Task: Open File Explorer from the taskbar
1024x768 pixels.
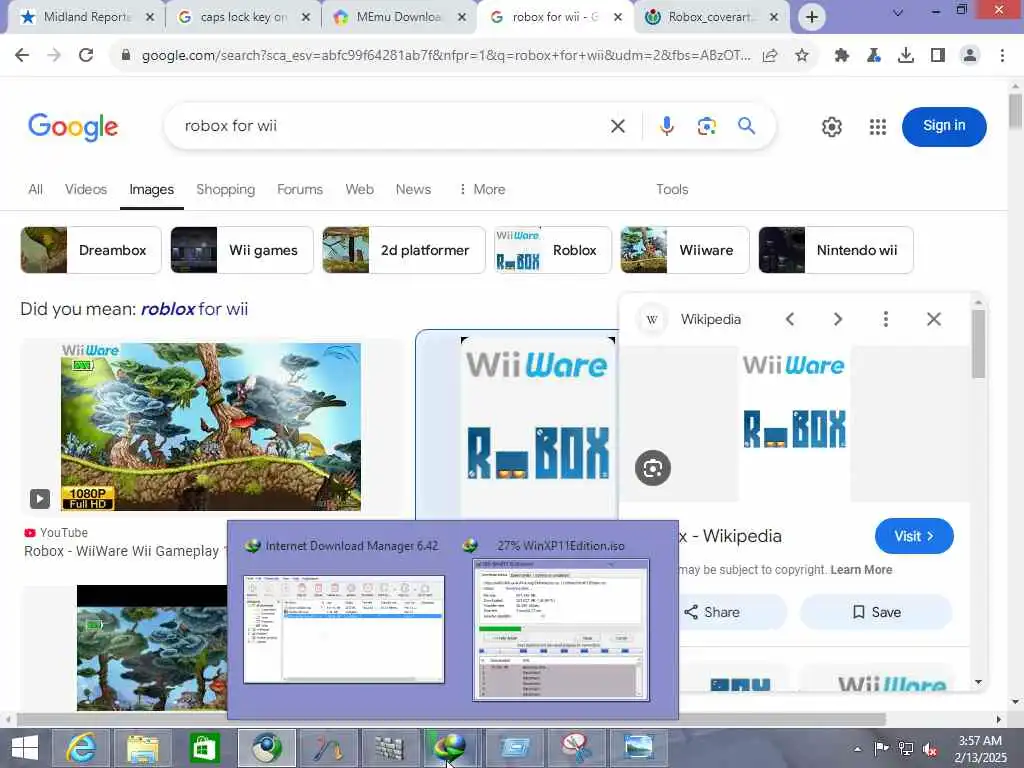Action: pos(142,748)
